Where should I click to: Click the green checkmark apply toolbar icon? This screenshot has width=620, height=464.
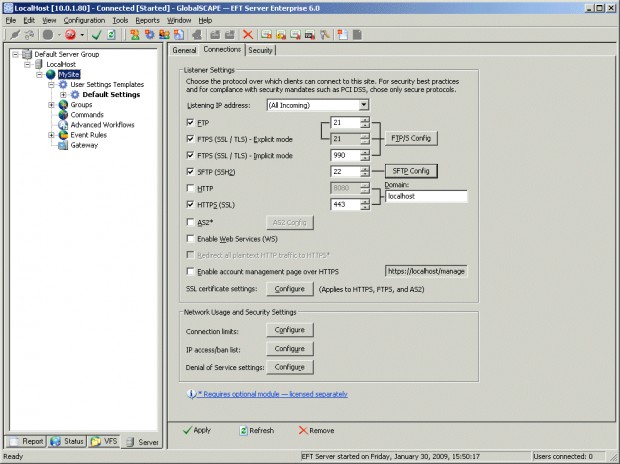click(96, 35)
